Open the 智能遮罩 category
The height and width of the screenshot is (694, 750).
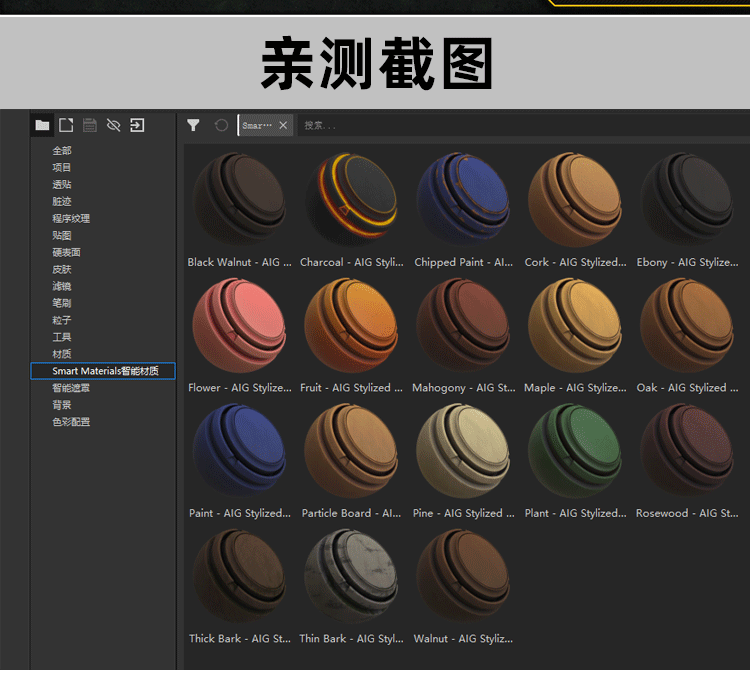[71, 388]
